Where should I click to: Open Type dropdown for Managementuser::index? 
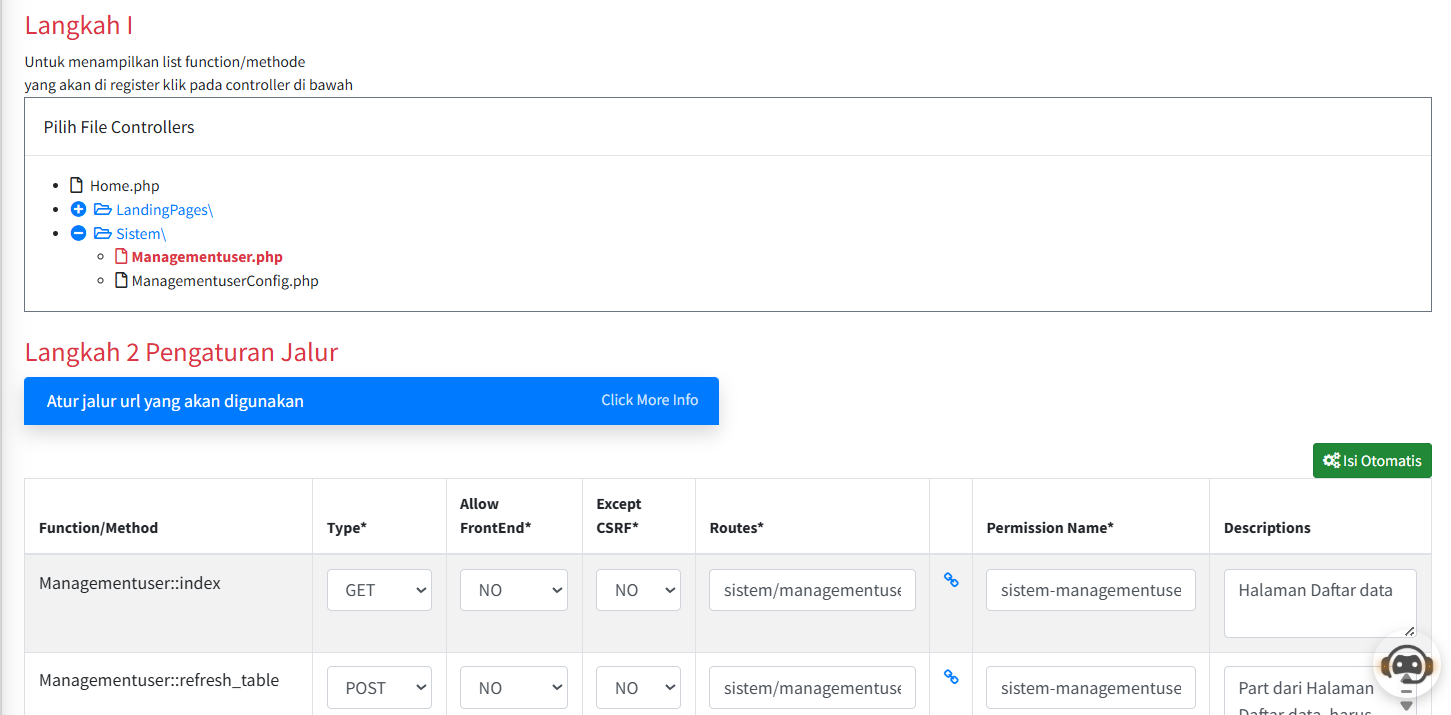379,590
